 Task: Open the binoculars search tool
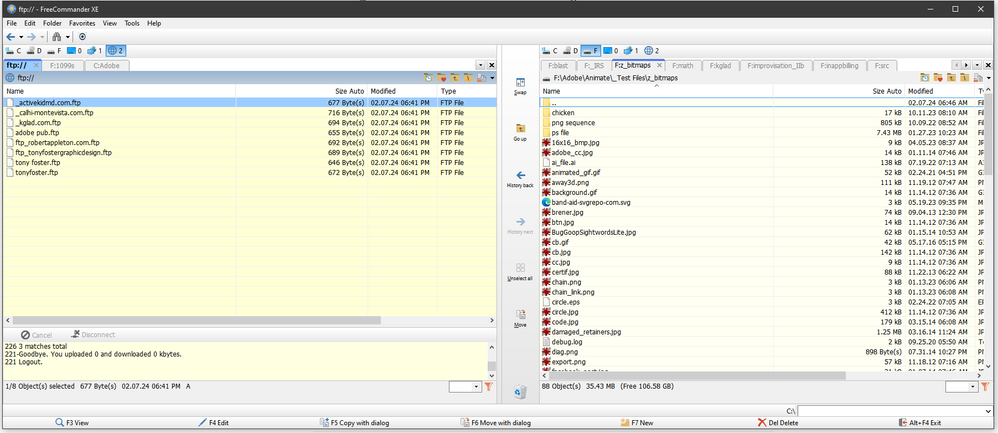tap(57, 37)
